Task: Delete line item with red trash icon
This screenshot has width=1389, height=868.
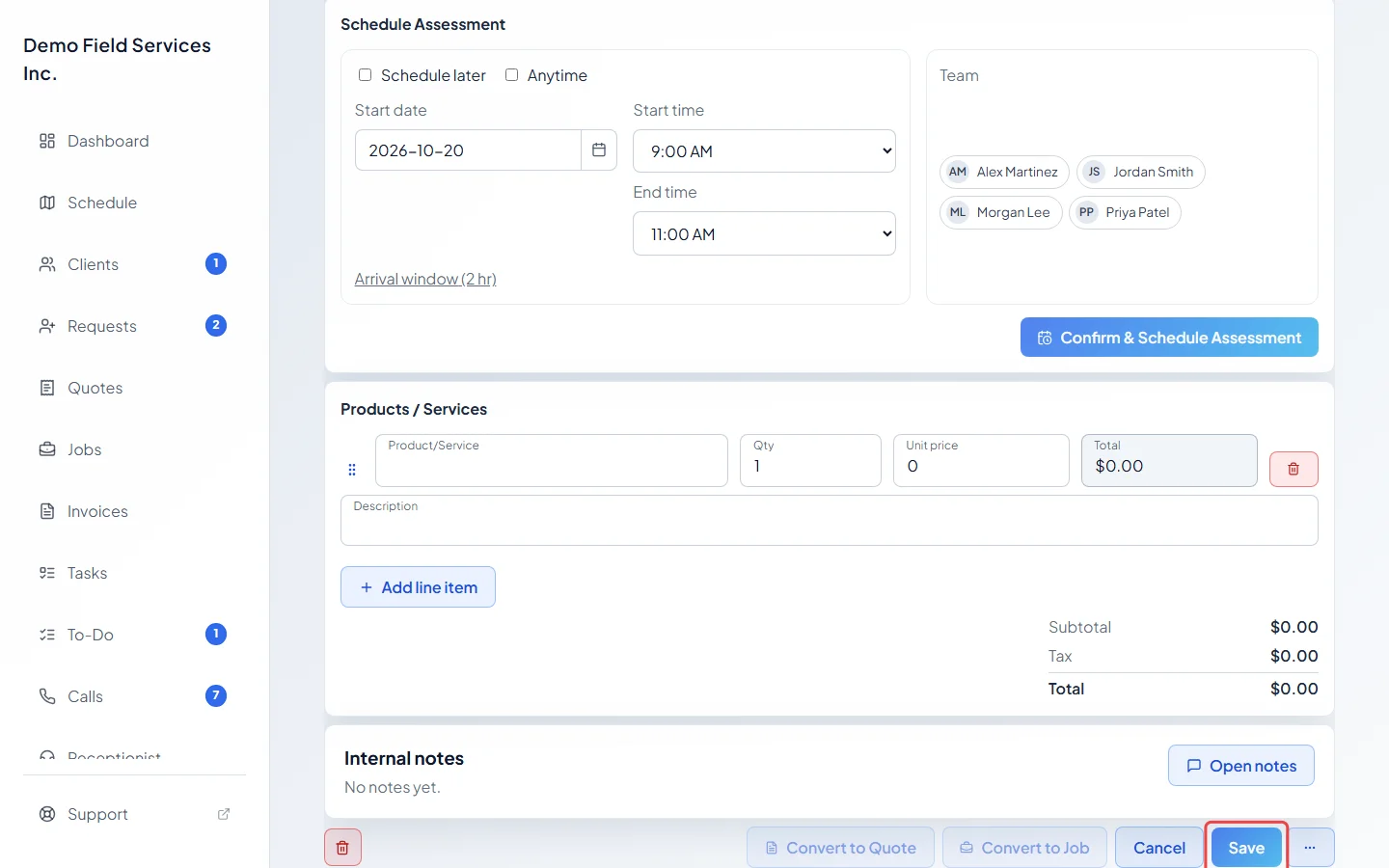Action: 1294,469
